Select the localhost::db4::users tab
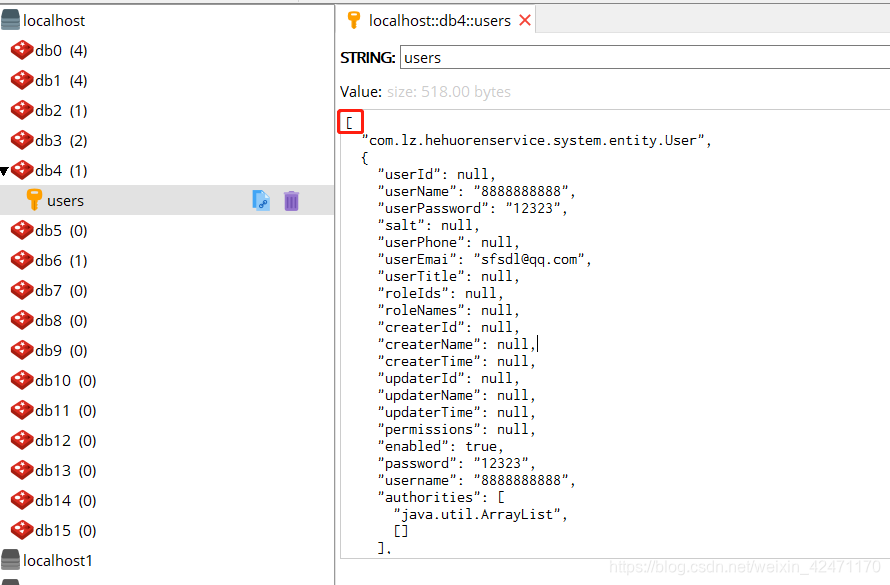This screenshot has width=890, height=585. pyautogui.click(x=435, y=20)
